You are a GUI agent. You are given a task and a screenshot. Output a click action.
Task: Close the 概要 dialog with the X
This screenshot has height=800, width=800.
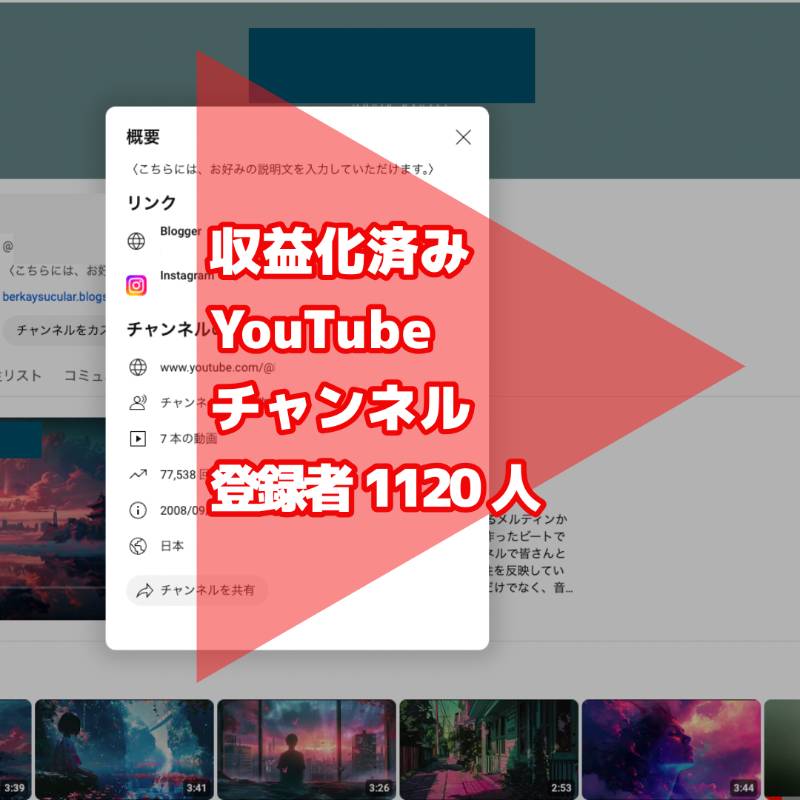click(463, 137)
